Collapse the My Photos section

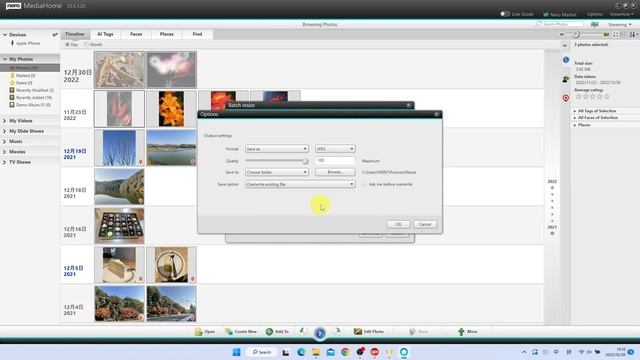(x=5, y=59)
